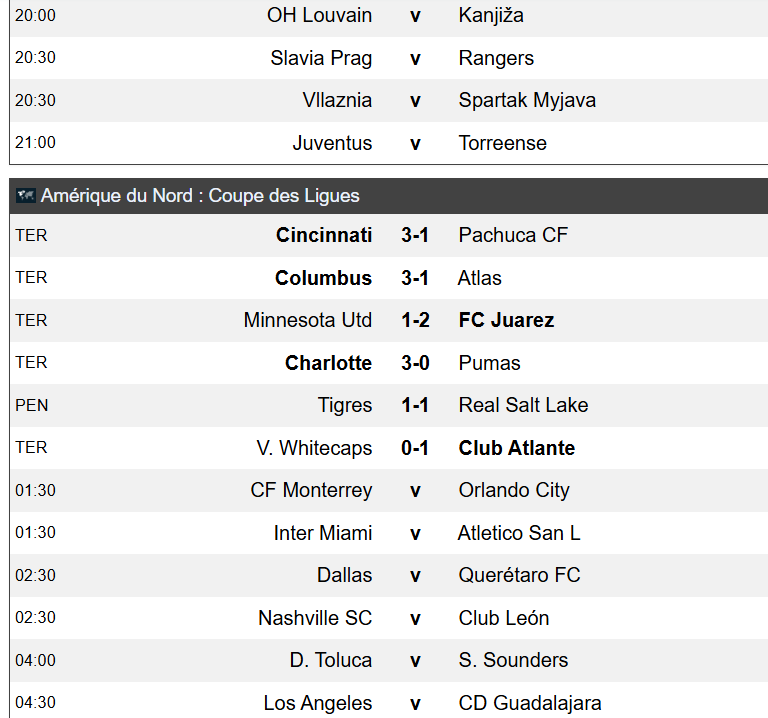Click the Tigres 1-1 score

click(415, 406)
